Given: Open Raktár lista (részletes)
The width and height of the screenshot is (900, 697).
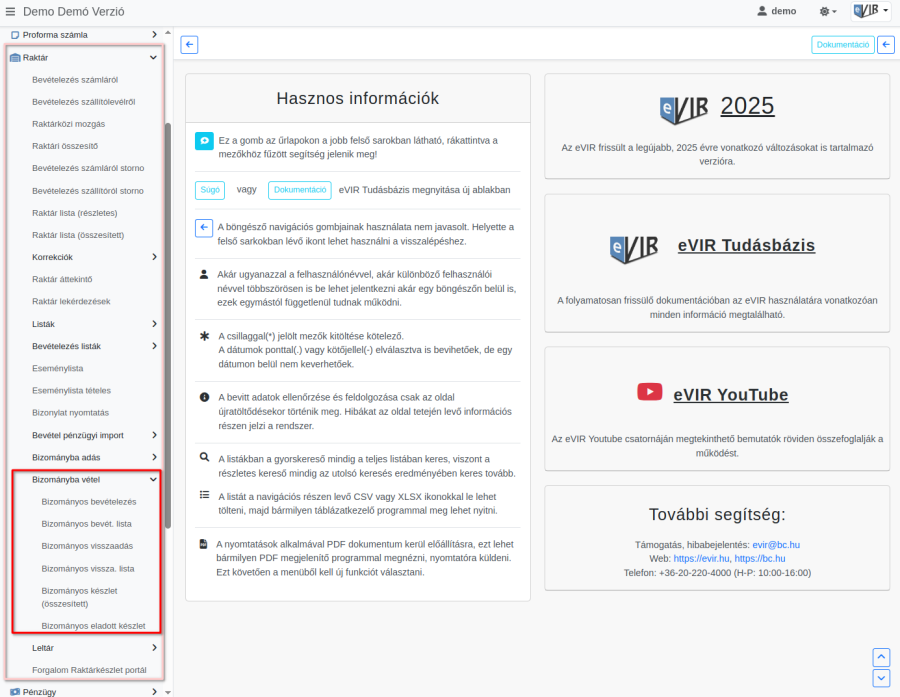Looking at the screenshot, I should pos(75,213).
